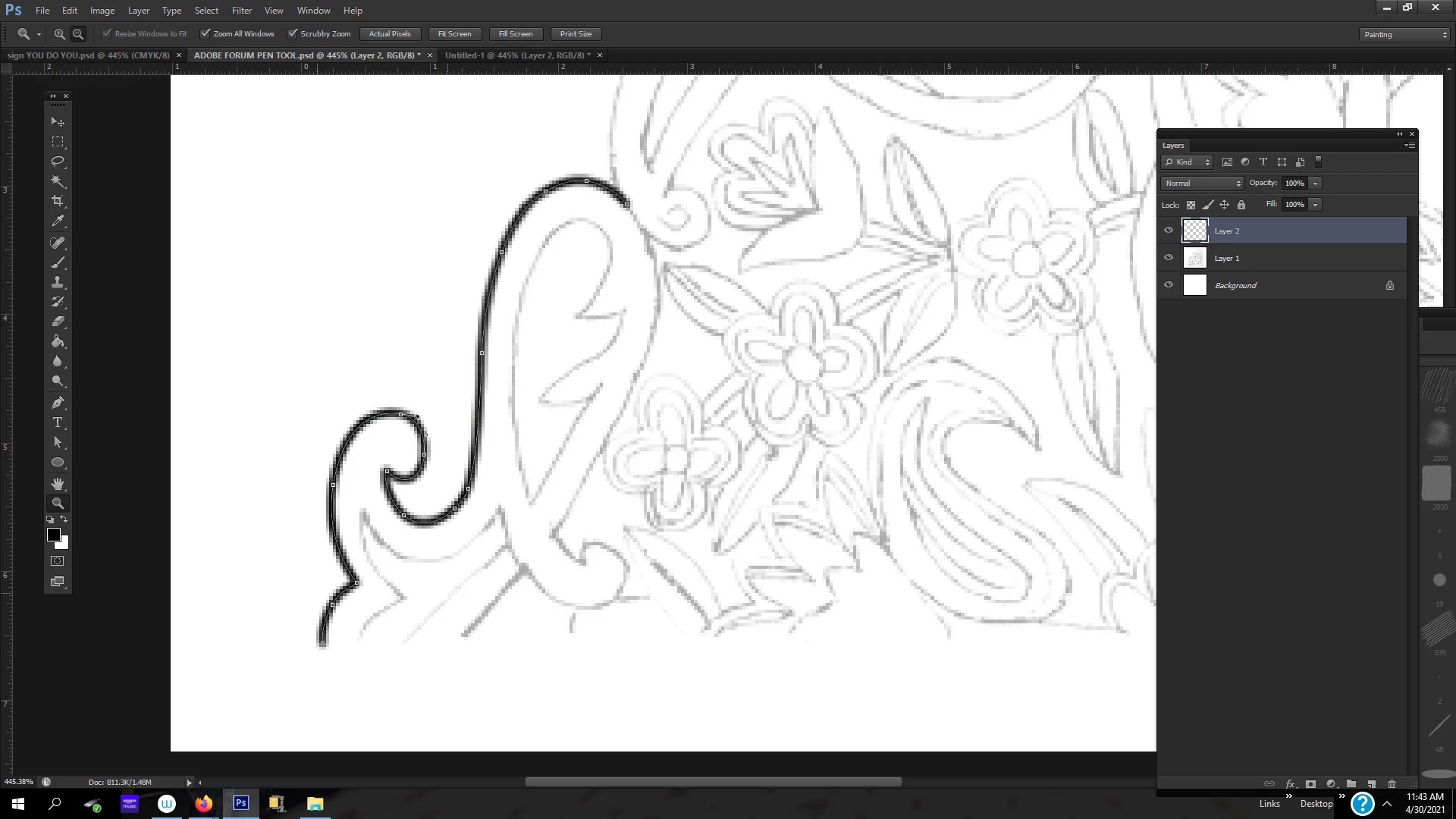Click the foreground color swatch
This screenshot has height=819, width=1456.
click(53, 535)
